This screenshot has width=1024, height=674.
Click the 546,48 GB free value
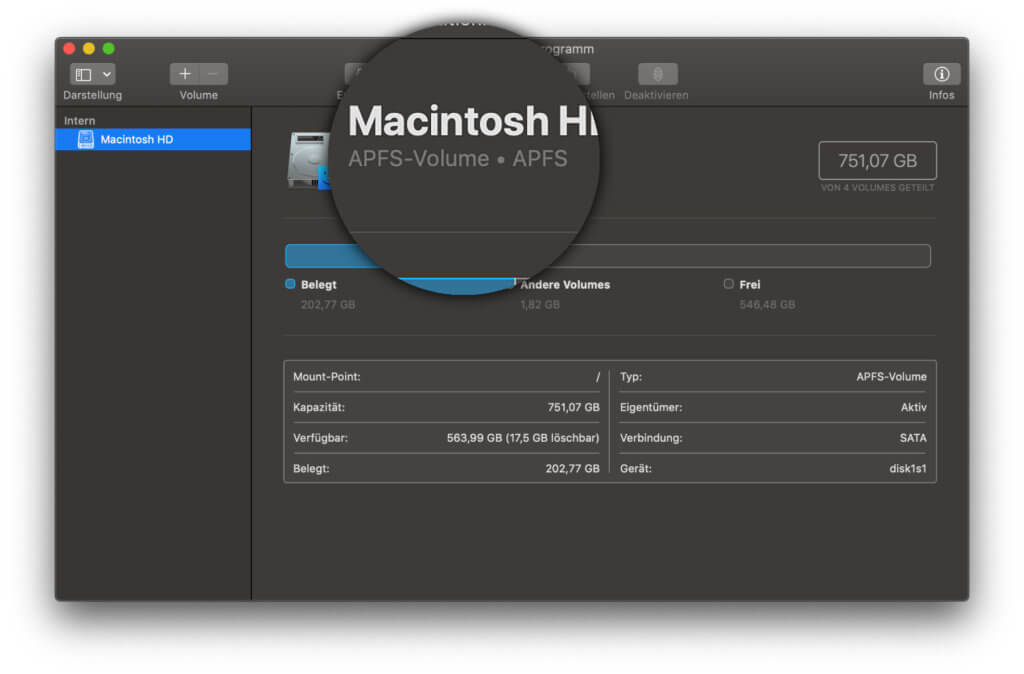(x=767, y=305)
